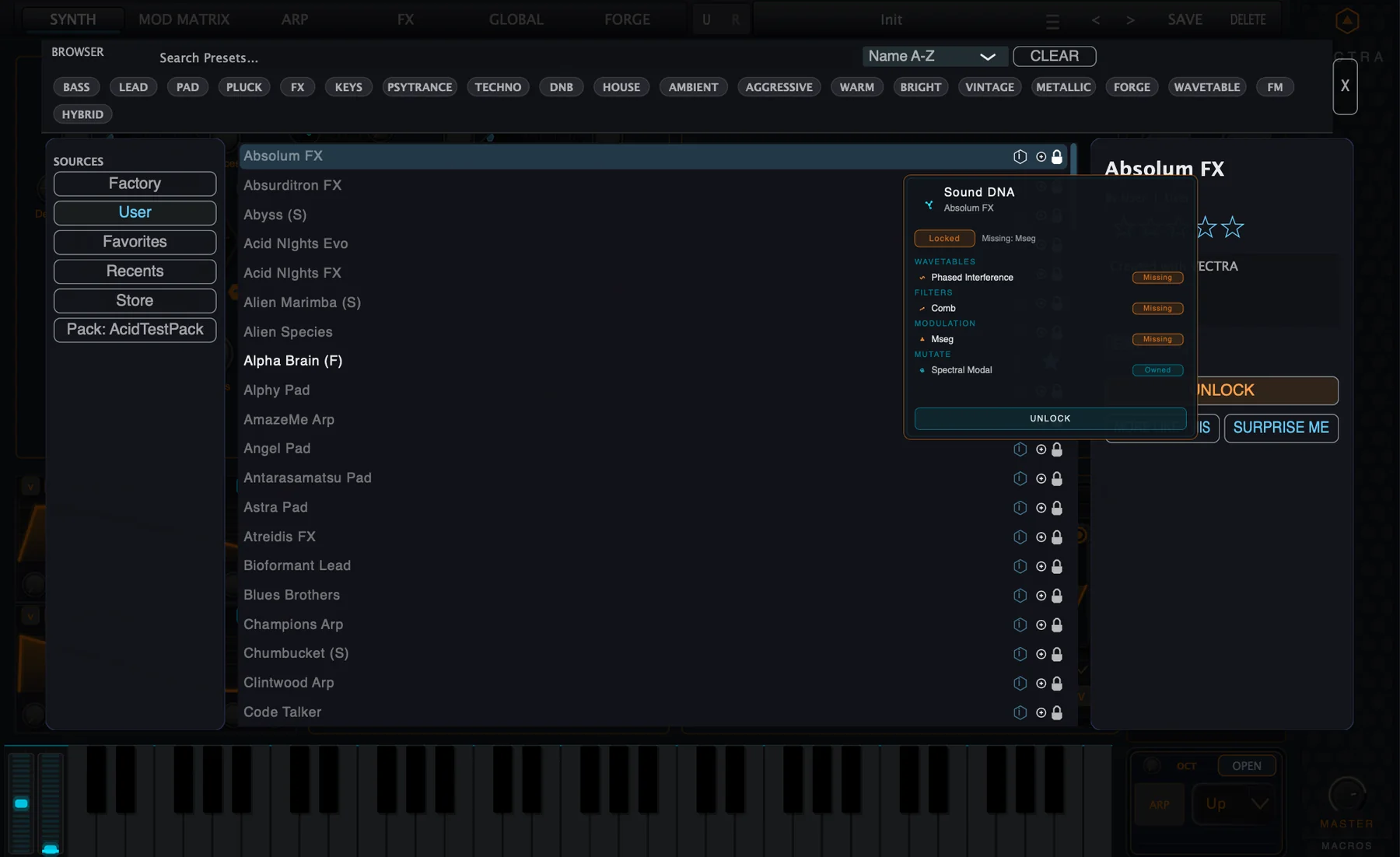Click the lock icon on Astra Pad row
Viewport: 1400px width, 857px height.
click(1057, 508)
